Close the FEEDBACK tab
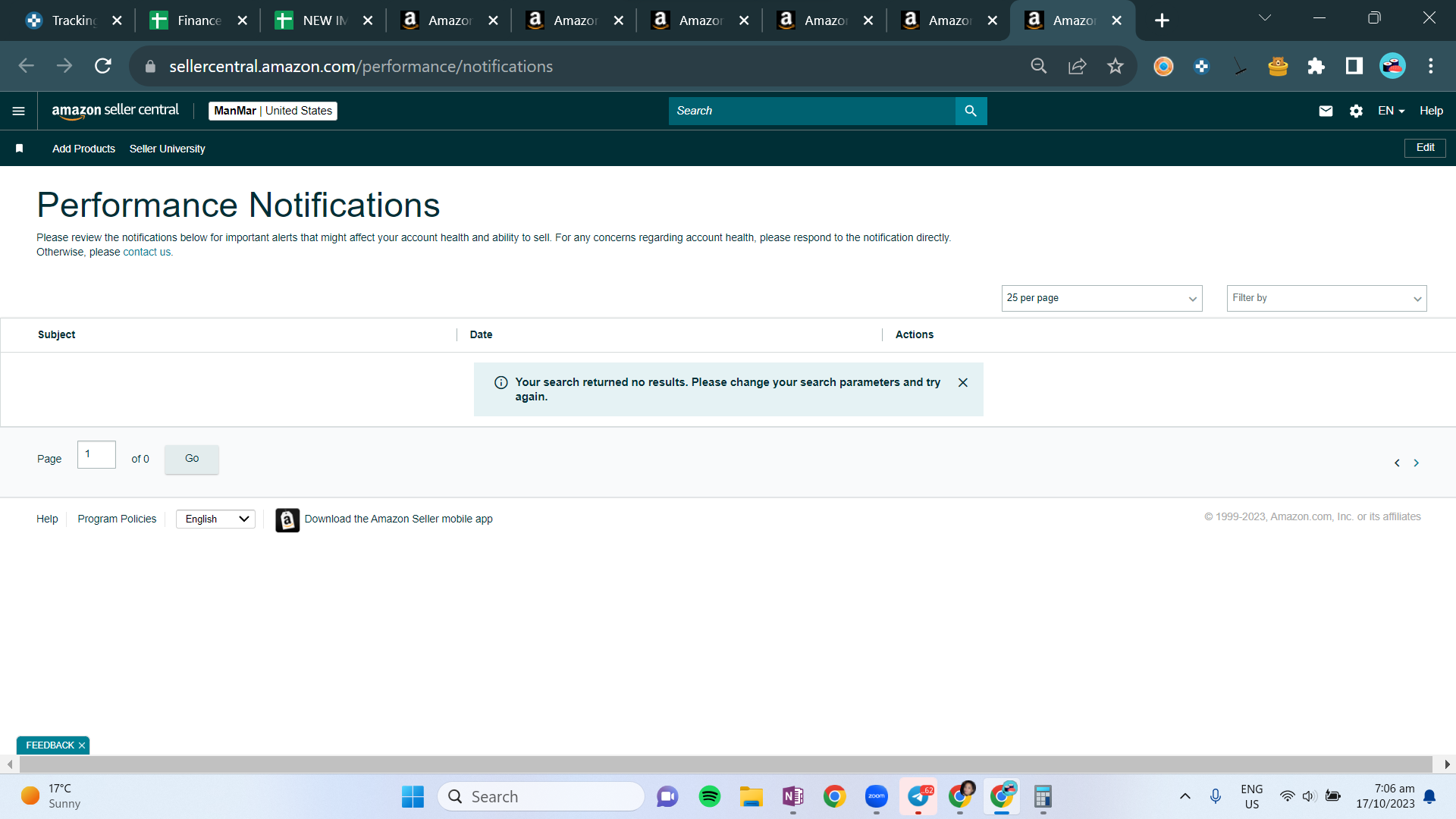 [x=82, y=745]
